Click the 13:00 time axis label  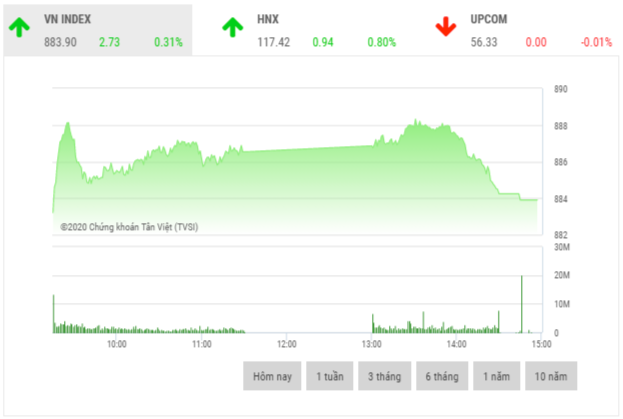371,344
